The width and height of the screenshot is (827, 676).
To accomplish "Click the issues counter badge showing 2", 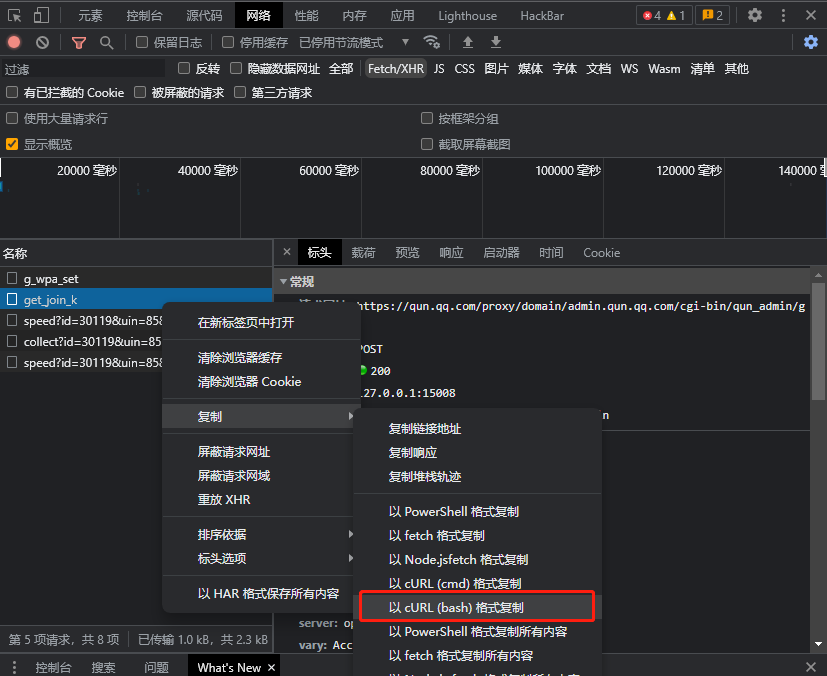I will click(713, 15).
